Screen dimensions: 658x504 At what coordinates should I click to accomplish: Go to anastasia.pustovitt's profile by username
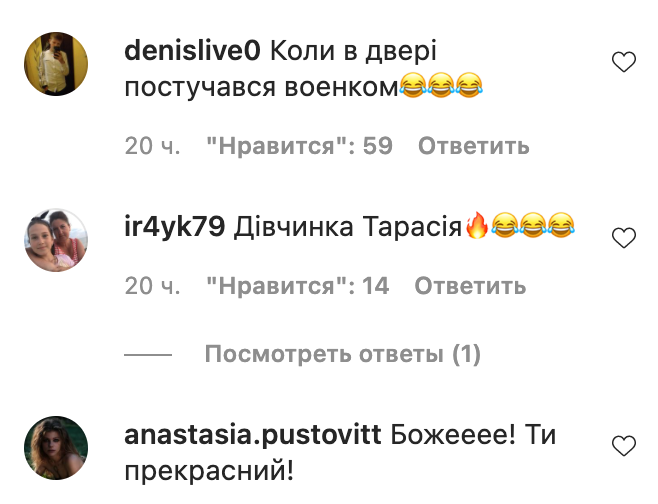pos(253,435)
